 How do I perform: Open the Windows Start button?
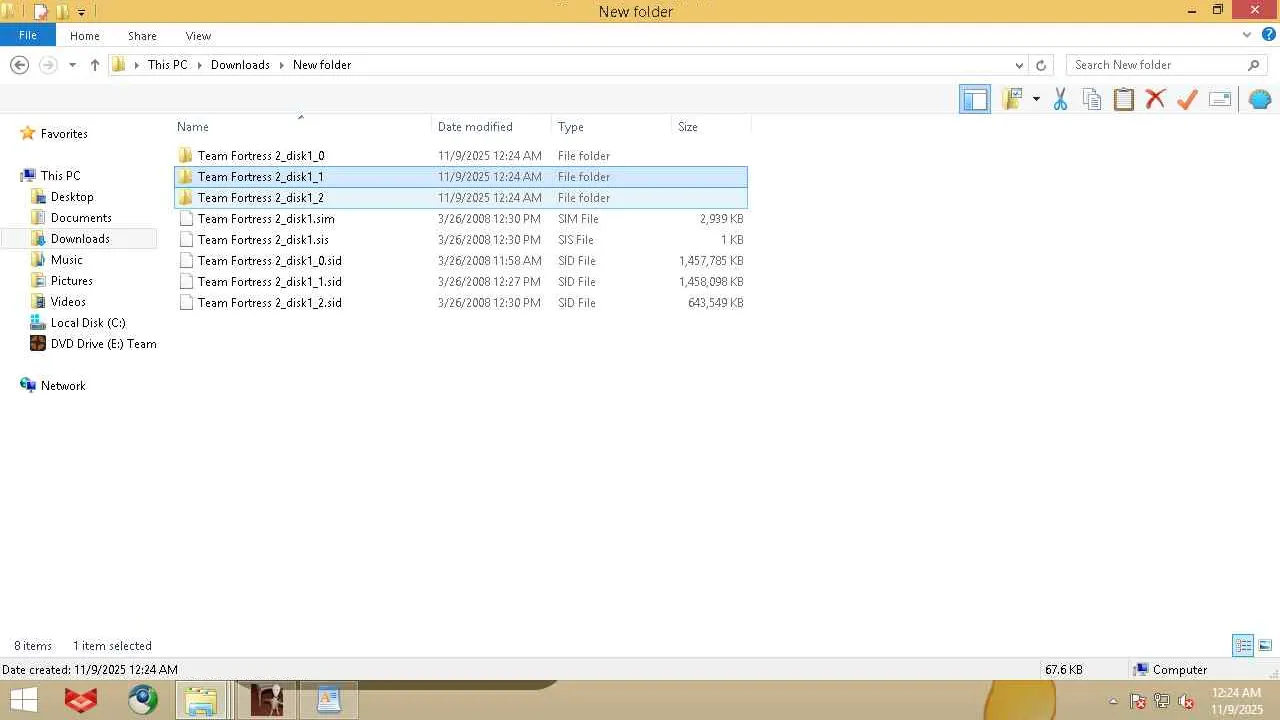pos(24,700)
